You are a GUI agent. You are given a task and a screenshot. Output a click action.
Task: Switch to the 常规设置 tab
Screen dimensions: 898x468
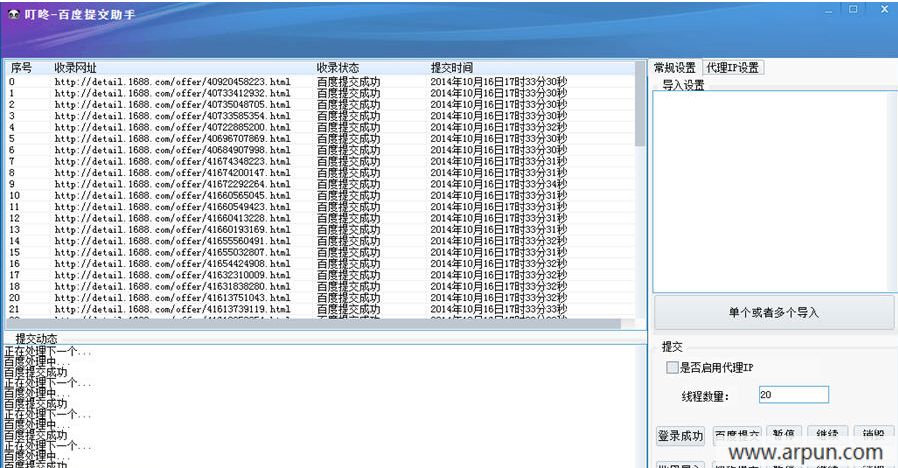click(674, 67)
